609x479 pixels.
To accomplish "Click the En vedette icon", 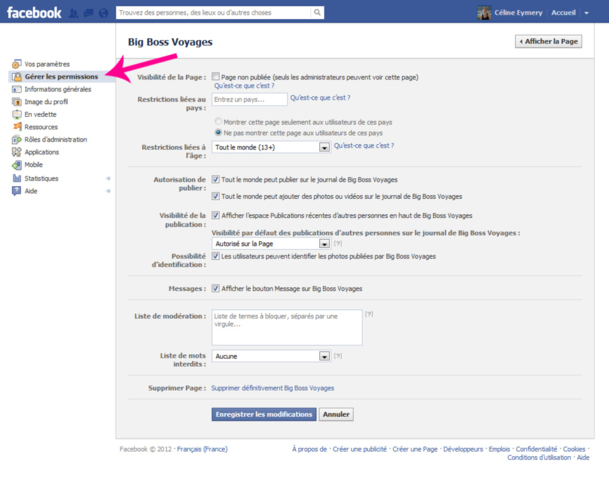I will [17, 114].
